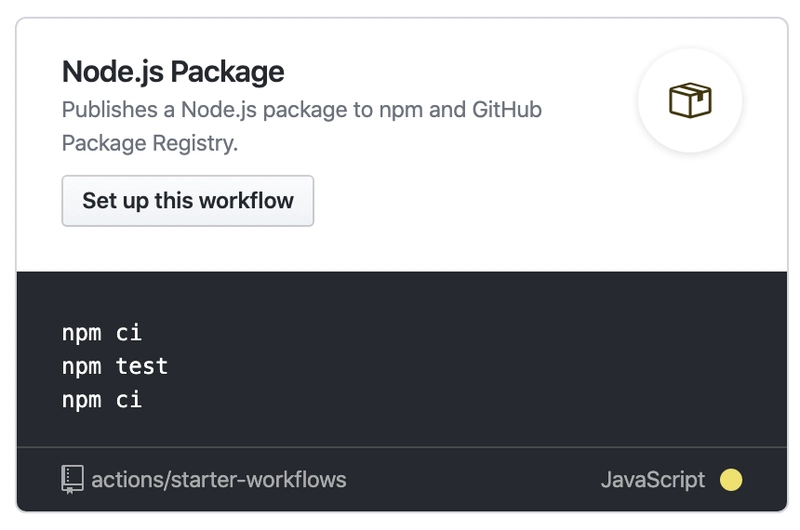800x530 pixels.
Task: Click 'starter-workflows' in the repository name
Action: coord(259,479)
